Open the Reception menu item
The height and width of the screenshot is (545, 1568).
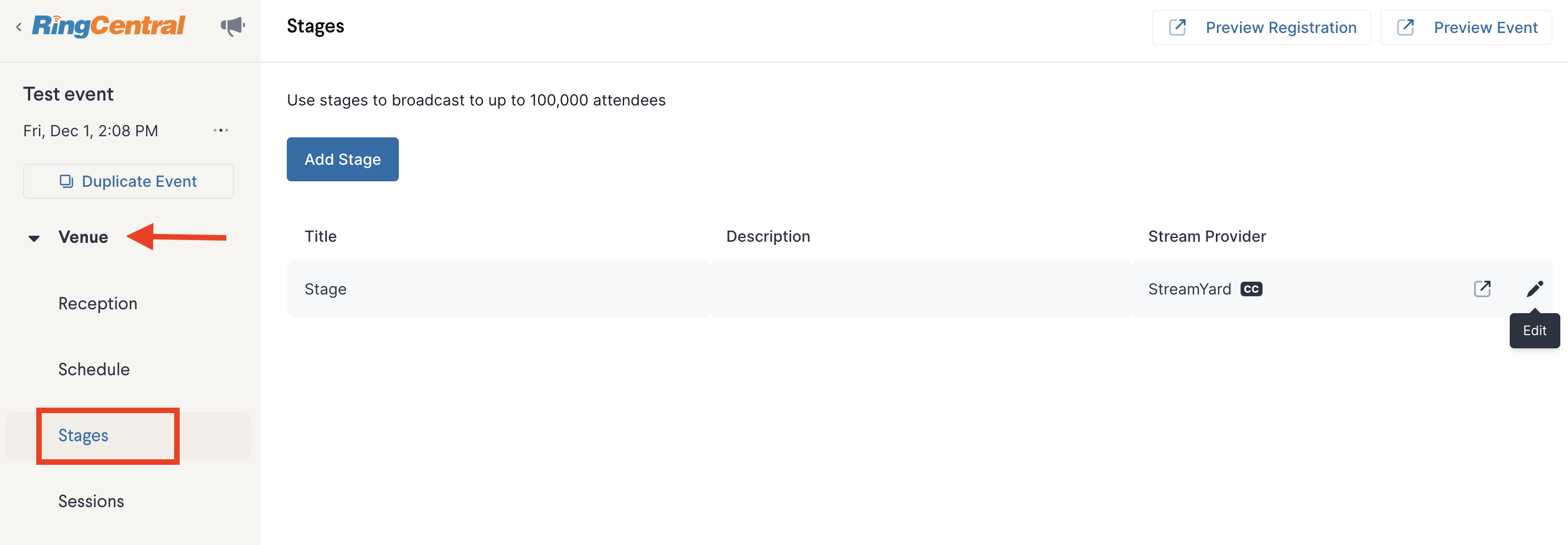point(98,303)
